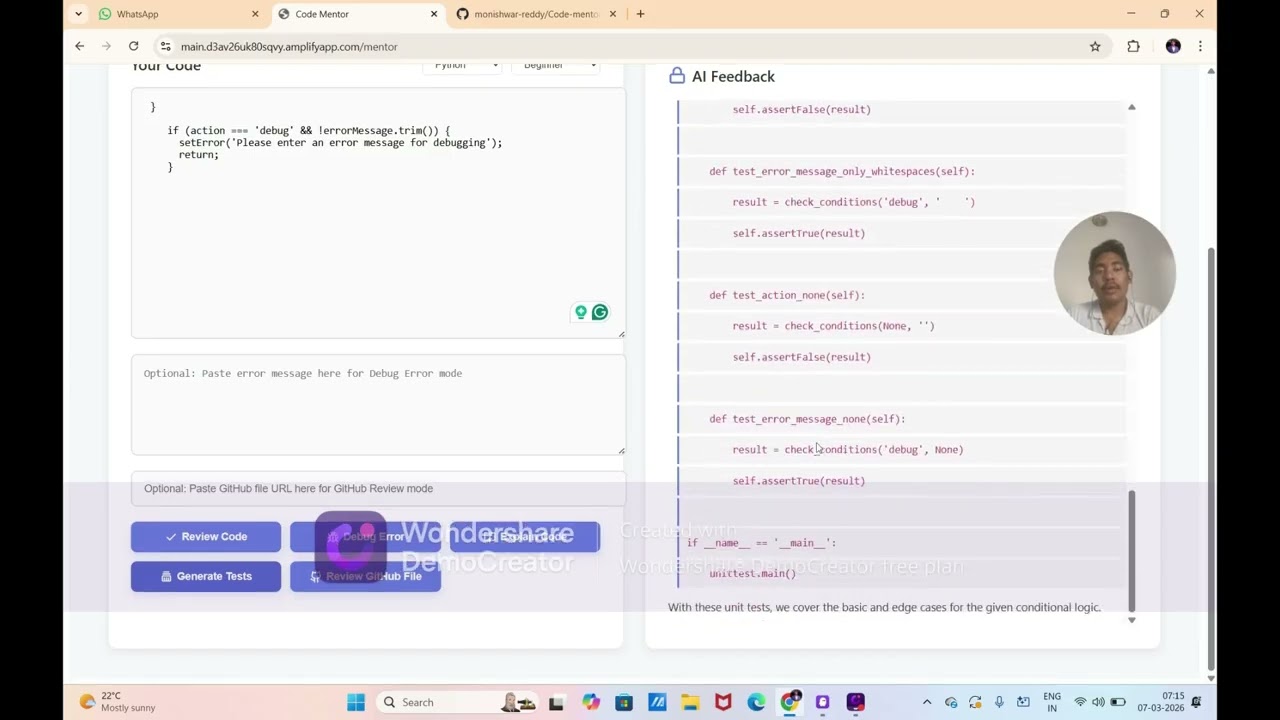The width and height of the screenshot is (1280, 720).
Task: Click the Chrome icon in the taskbar
Action: pyautogui.click(x=789, y=702)
